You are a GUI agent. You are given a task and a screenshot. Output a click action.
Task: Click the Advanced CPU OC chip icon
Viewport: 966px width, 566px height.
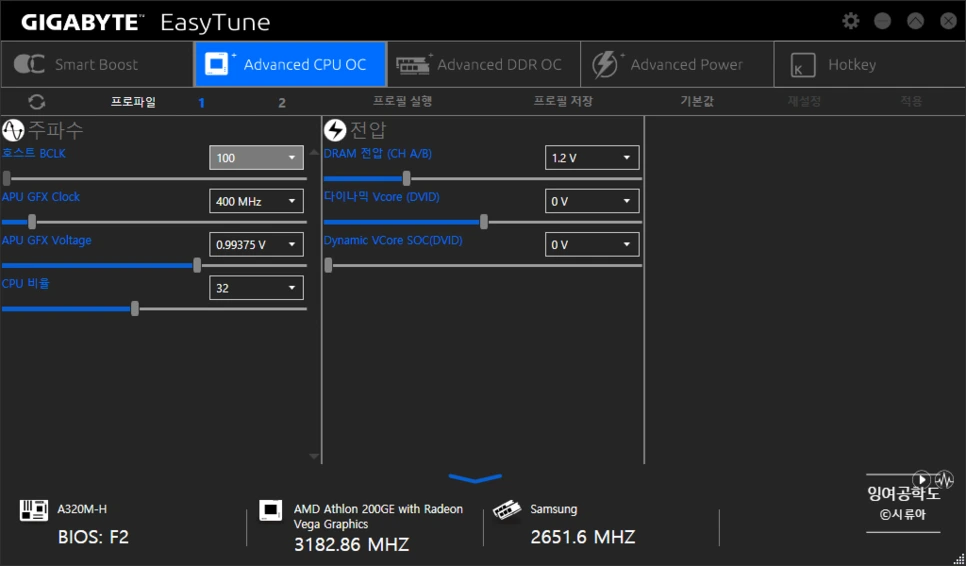point(219,64)
